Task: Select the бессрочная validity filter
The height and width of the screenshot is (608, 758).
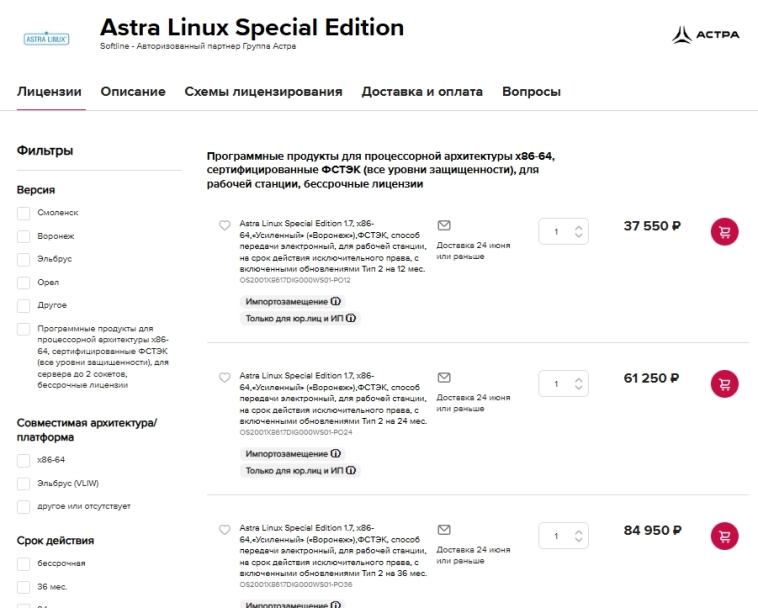Action: coord(24,564)
